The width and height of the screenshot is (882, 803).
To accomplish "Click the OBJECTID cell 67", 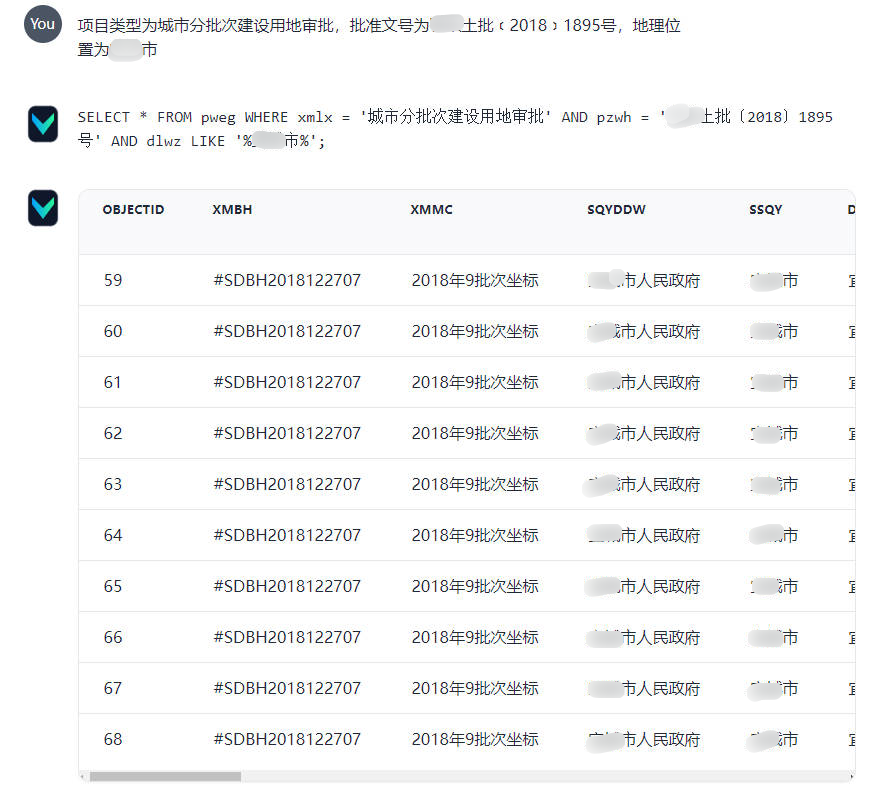I will click(113, 688).
